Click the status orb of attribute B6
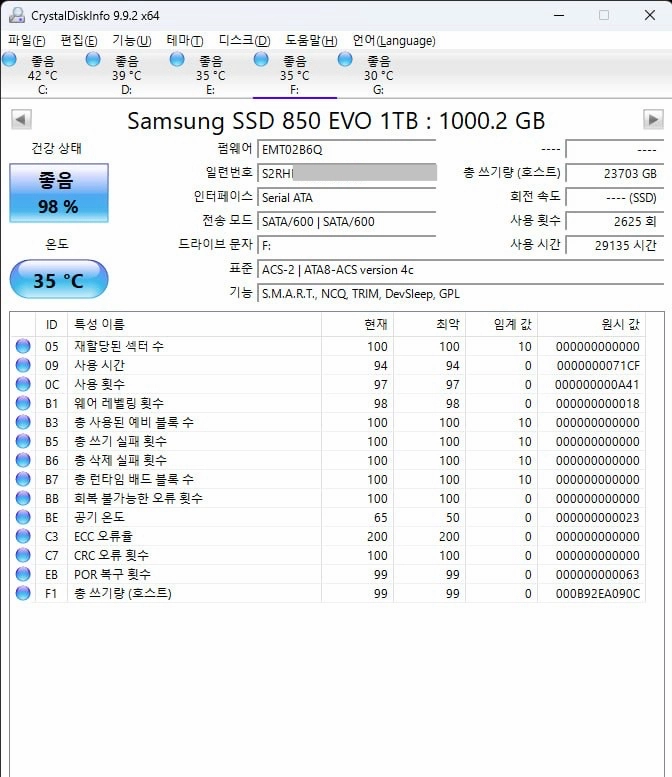The width and height of the screenshot is (672, 777). (x=23, y=460)
